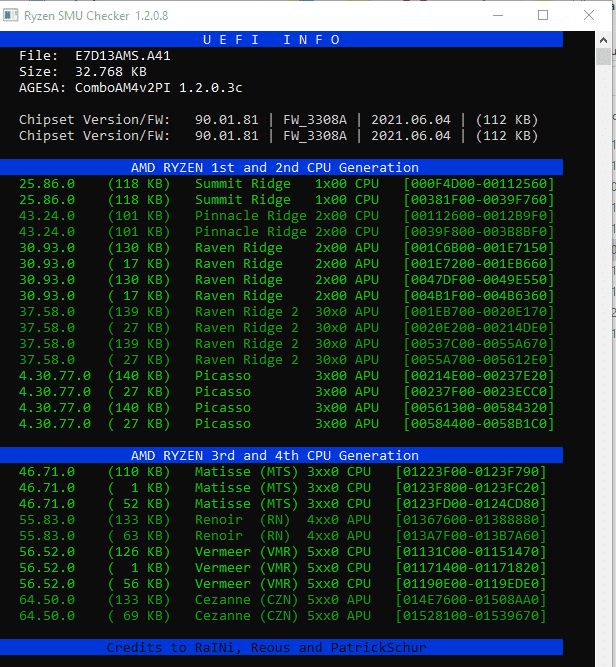
Task: Click Cezanne row with address 01528100-01539670
Action: point(282,616)
